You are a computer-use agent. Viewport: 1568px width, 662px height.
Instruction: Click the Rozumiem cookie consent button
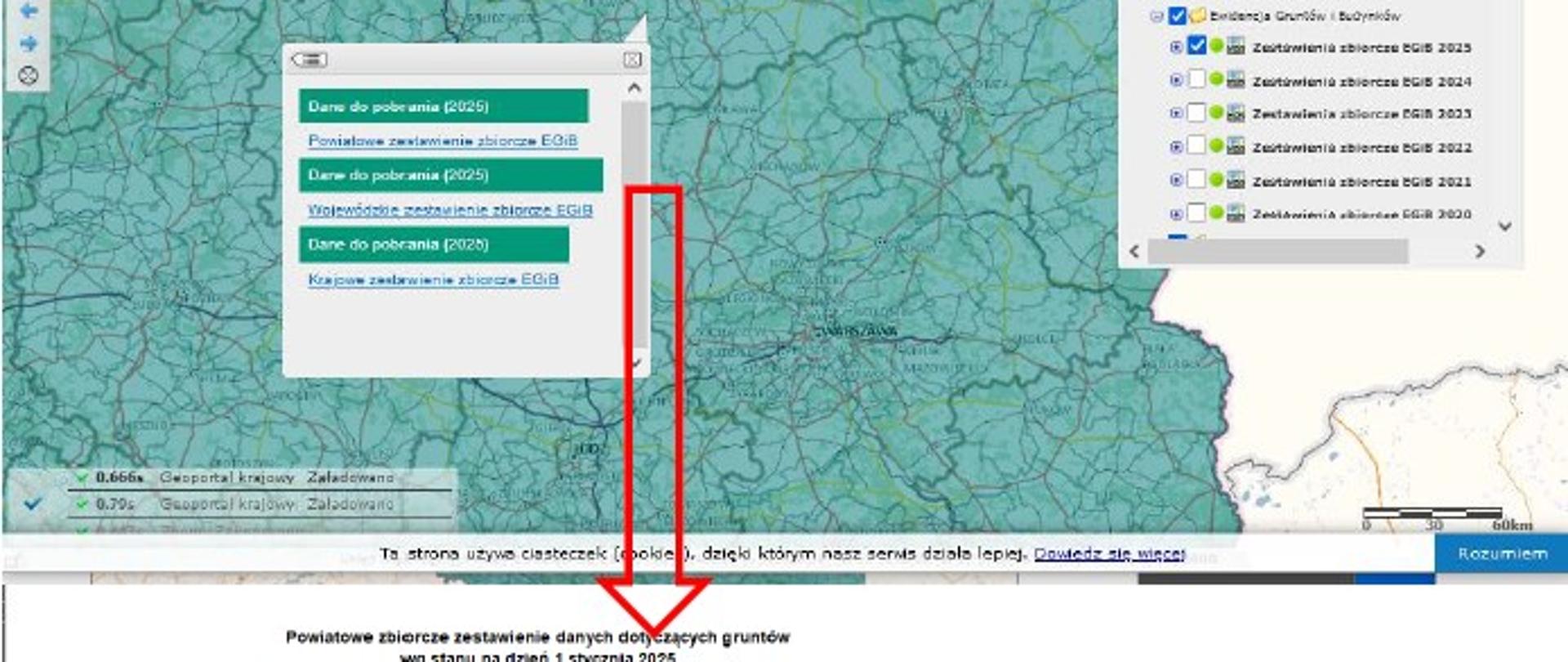click(x=1501, y=554)
